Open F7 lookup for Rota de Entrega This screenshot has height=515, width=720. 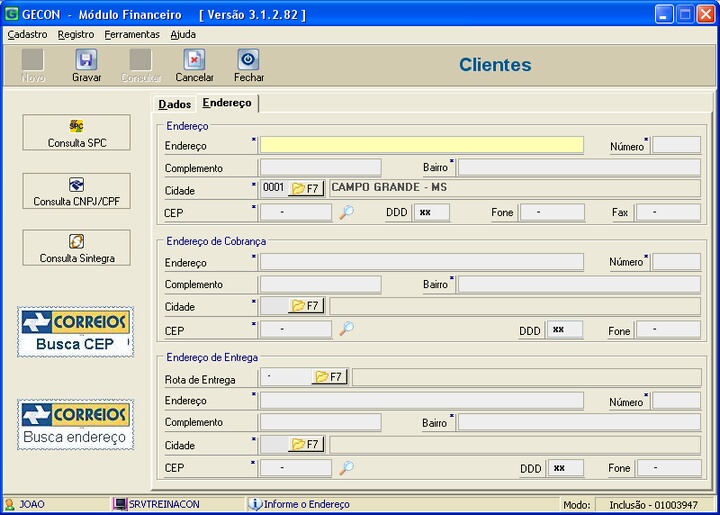[x=329, y=377]
